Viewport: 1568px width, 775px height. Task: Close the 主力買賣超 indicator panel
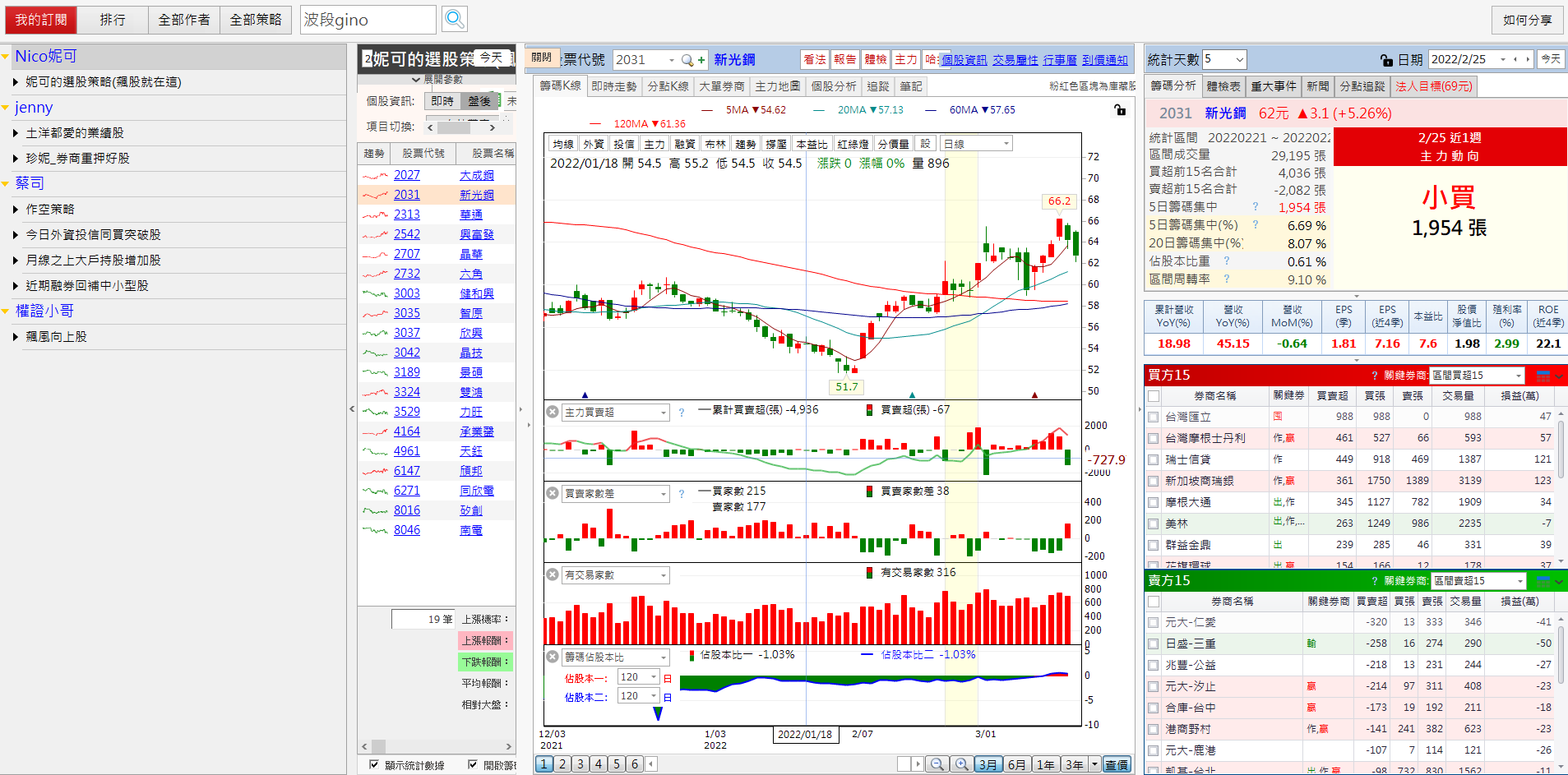[553, 412]
